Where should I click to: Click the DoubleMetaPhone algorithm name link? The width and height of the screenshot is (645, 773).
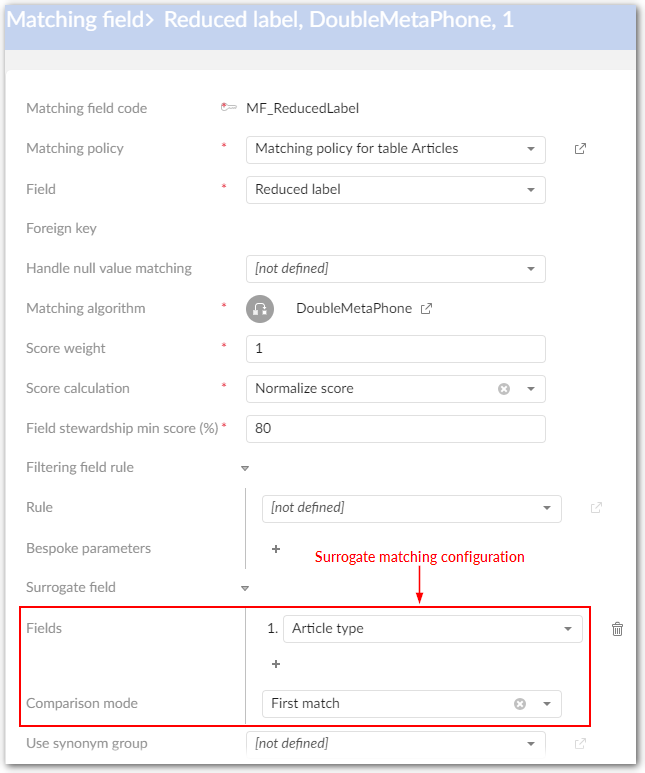click(x=354, y=309)
